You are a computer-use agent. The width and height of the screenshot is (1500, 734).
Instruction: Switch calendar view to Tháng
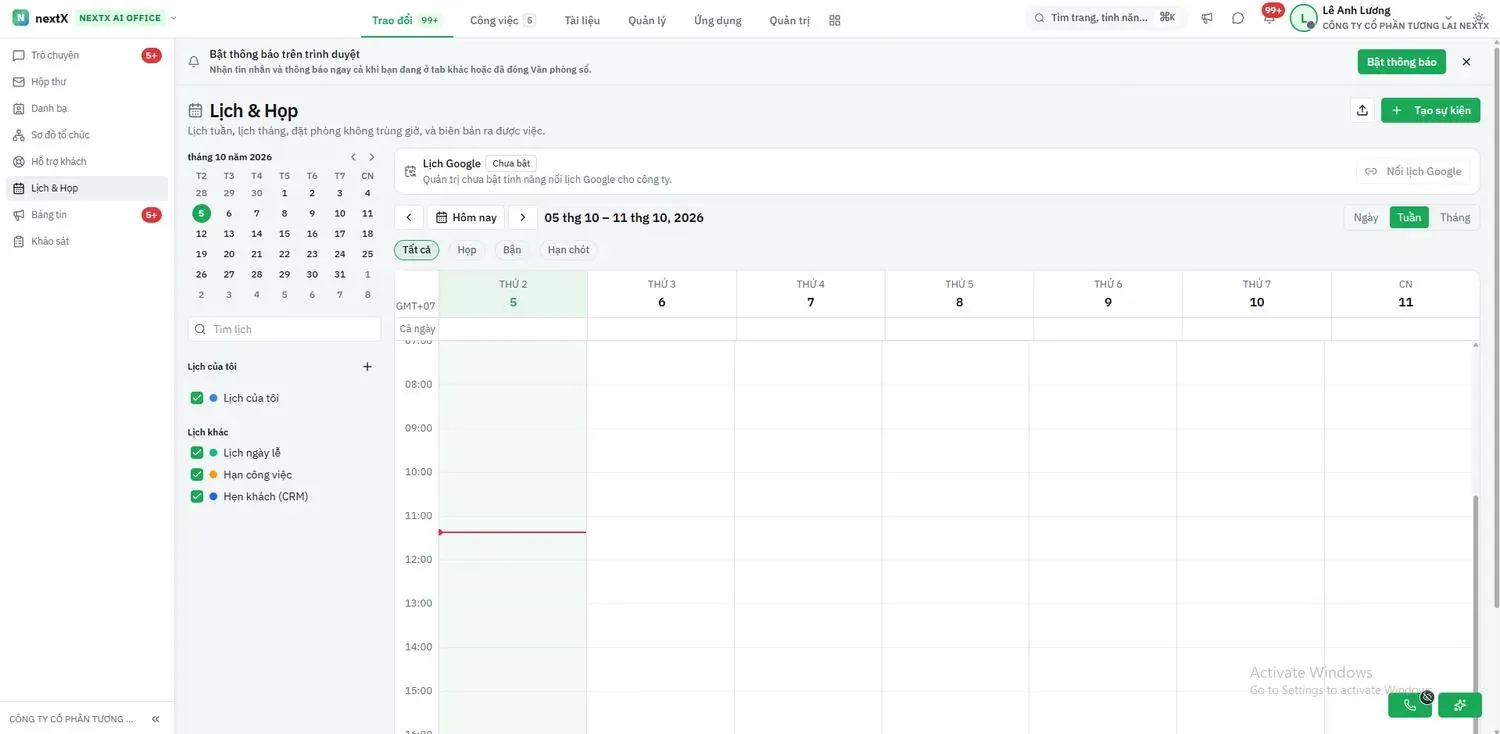1455,218
